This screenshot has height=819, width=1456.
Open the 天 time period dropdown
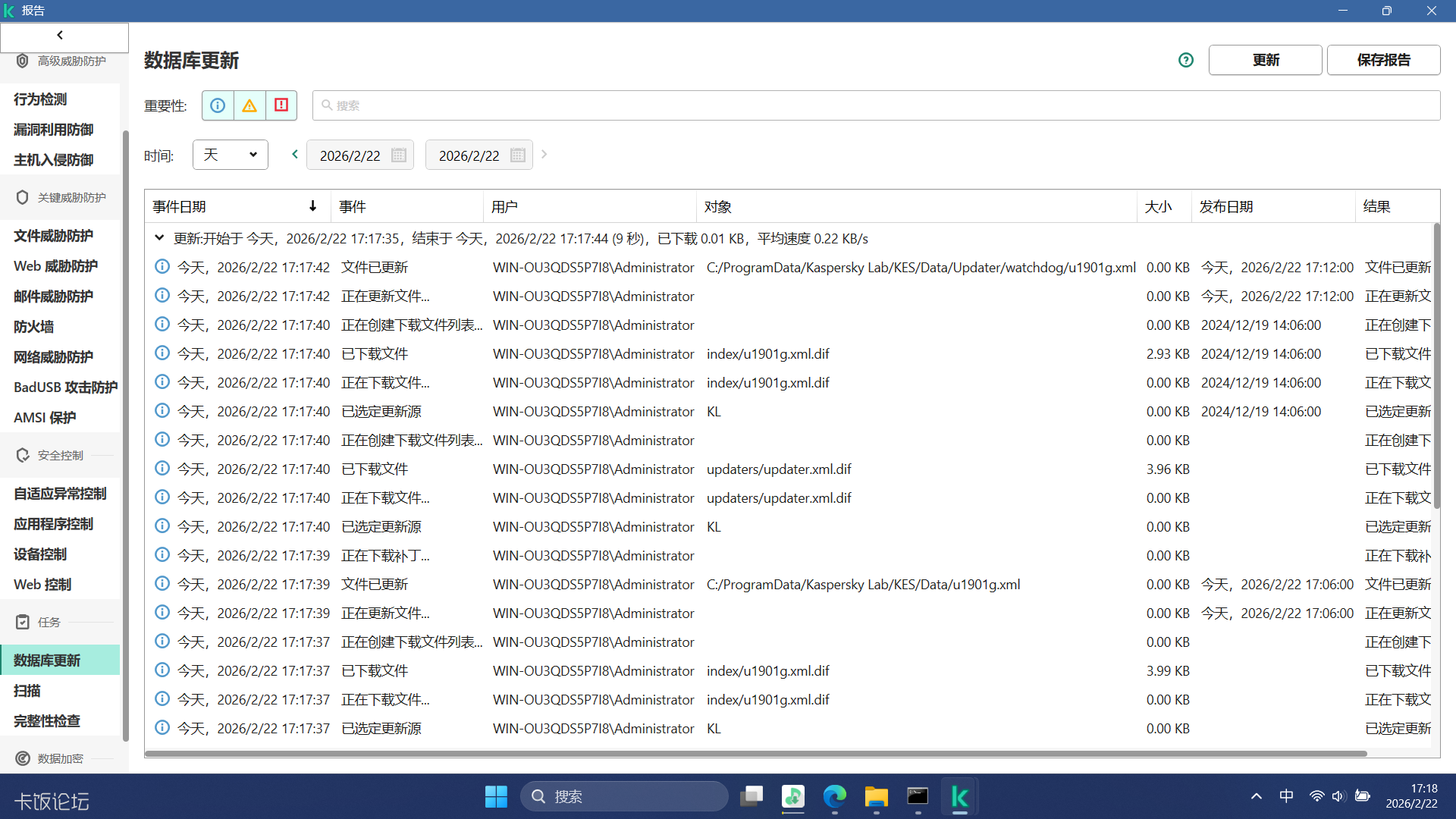click(231, 155)
